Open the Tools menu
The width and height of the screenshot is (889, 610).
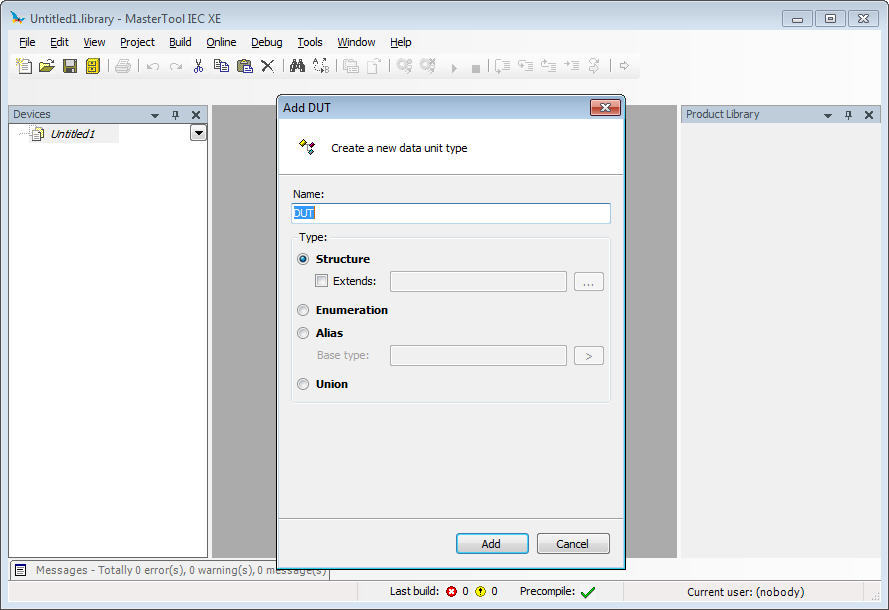tap(310, 42)
